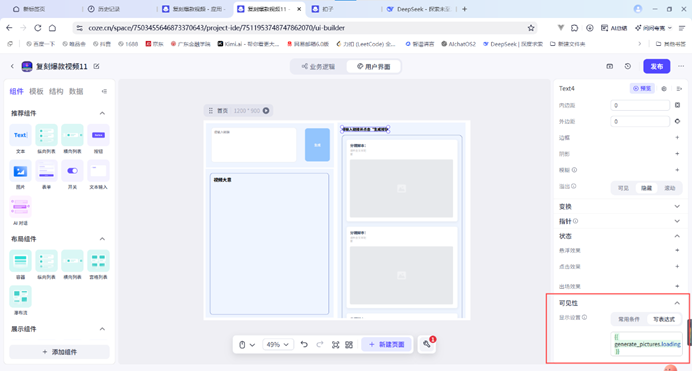Screen dimensions: 692x371
Task: Click the 发布 publish button
Action: [x=657, y=66]
